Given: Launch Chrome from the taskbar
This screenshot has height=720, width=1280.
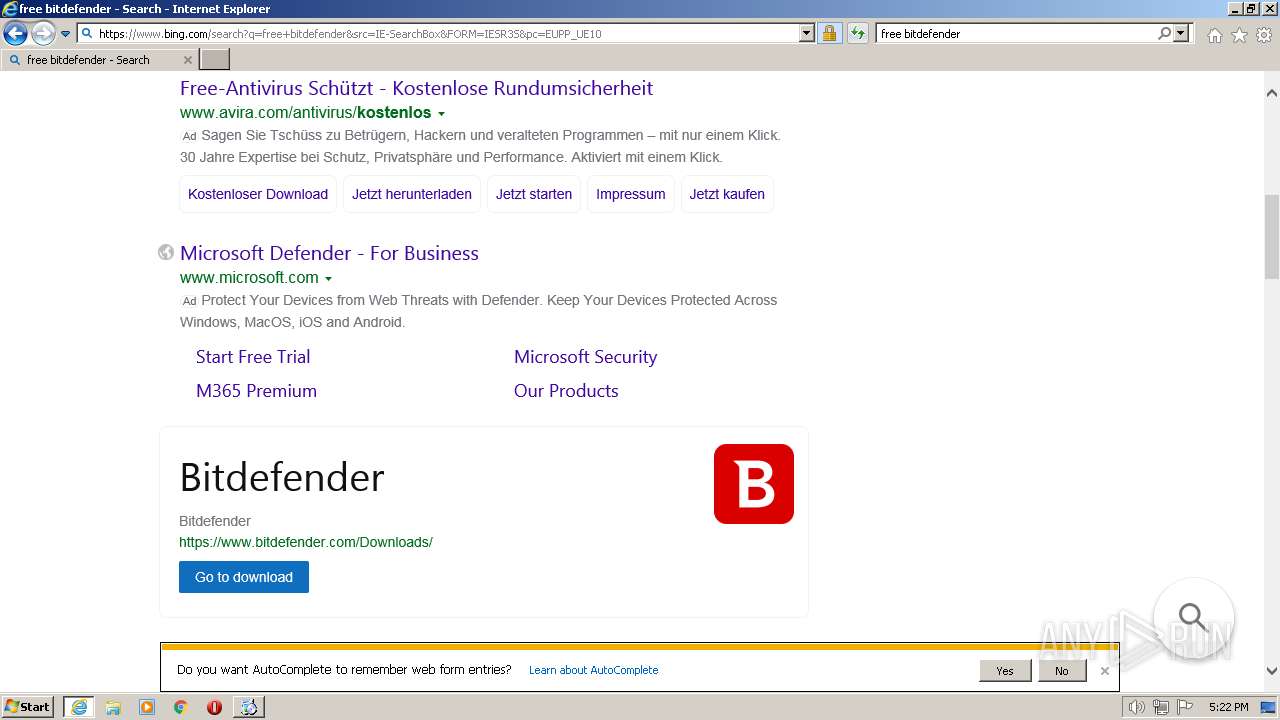Looking at the screenshot, I should 181,707.
